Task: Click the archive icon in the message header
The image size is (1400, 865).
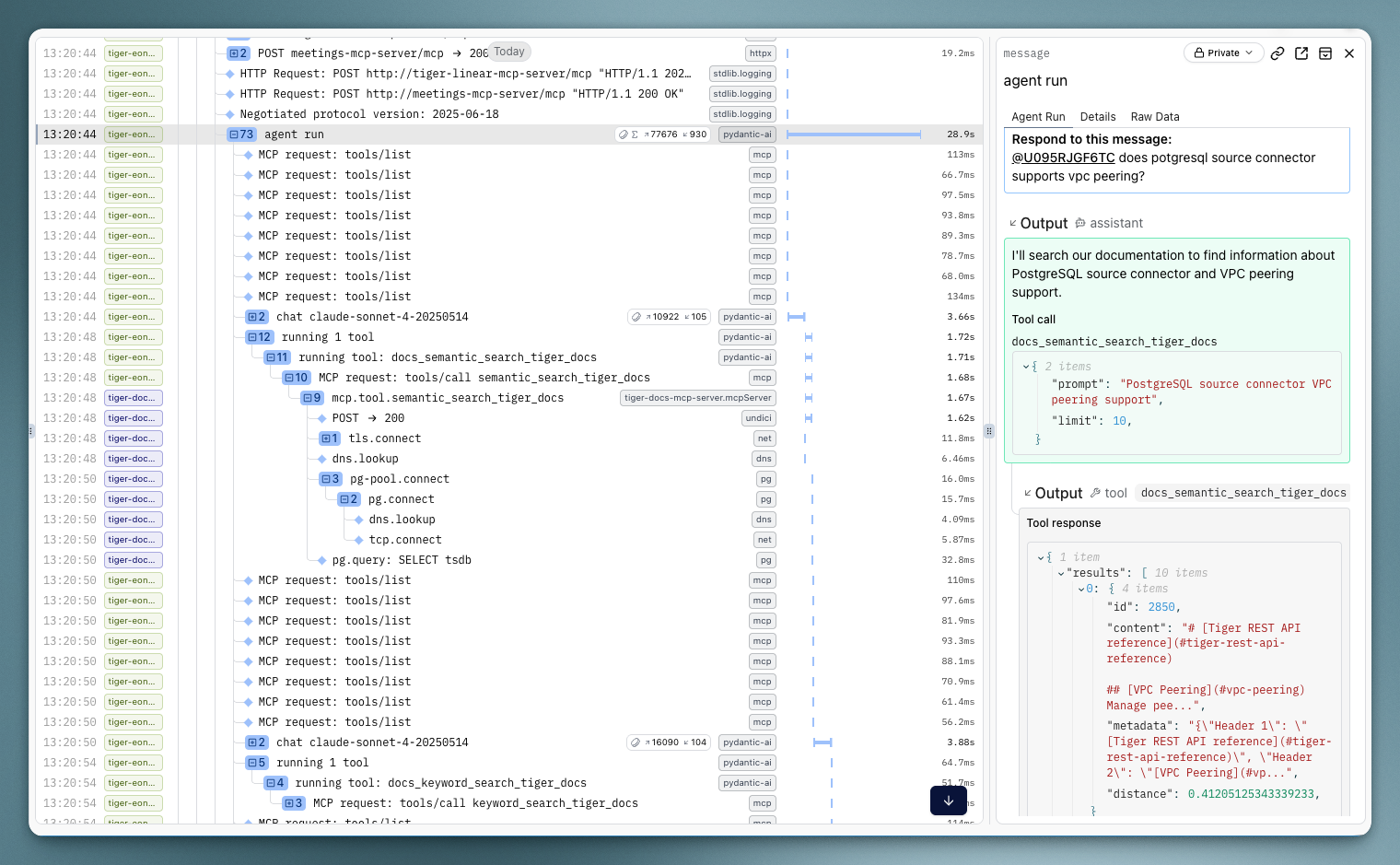Action: [x=1325, y=53]
